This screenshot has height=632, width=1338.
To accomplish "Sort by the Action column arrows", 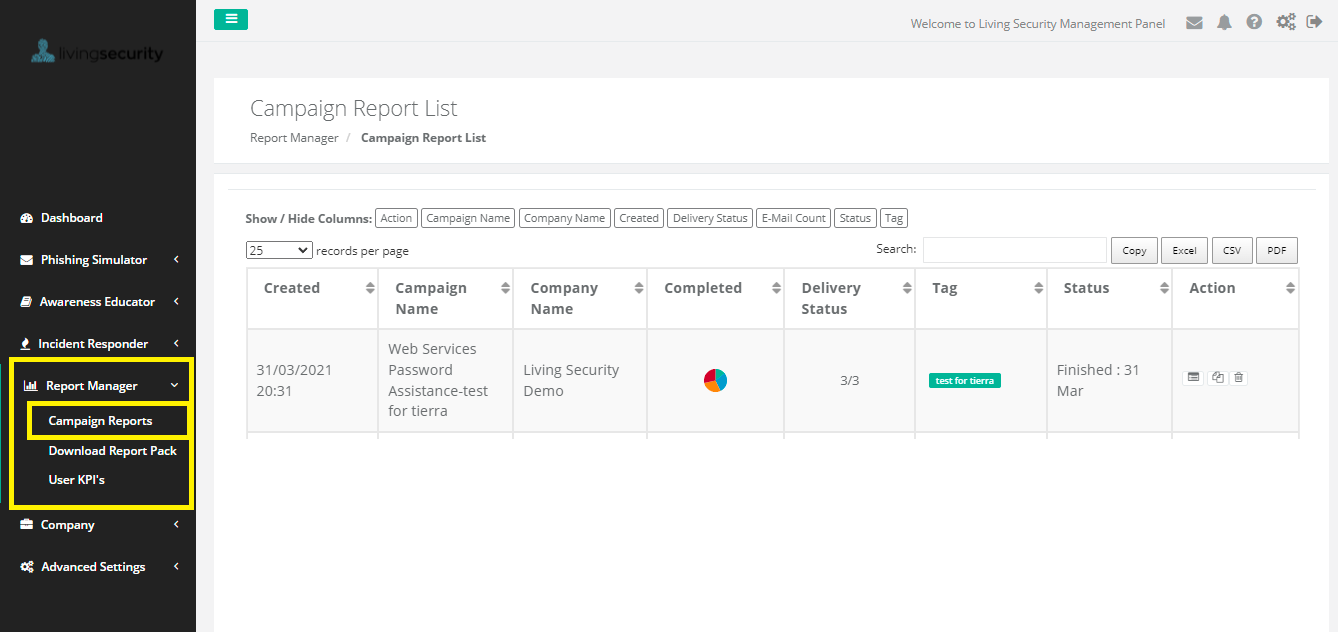I will coord(1290,288).
